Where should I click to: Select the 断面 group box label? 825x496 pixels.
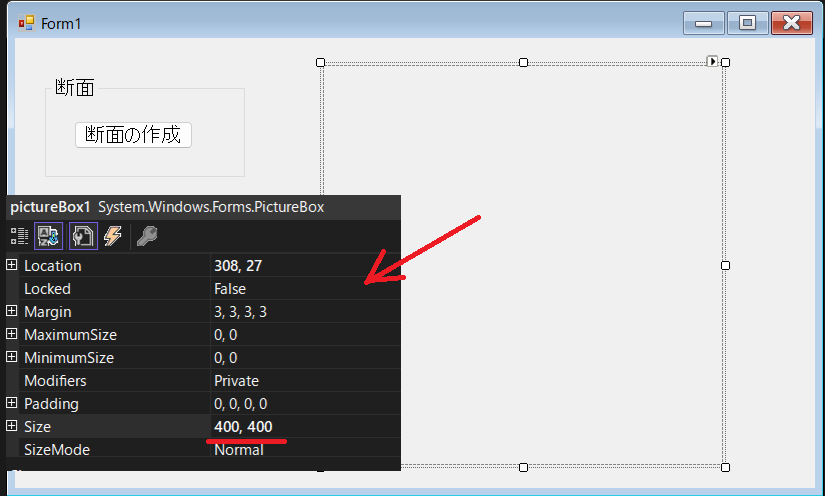point(74,88)
